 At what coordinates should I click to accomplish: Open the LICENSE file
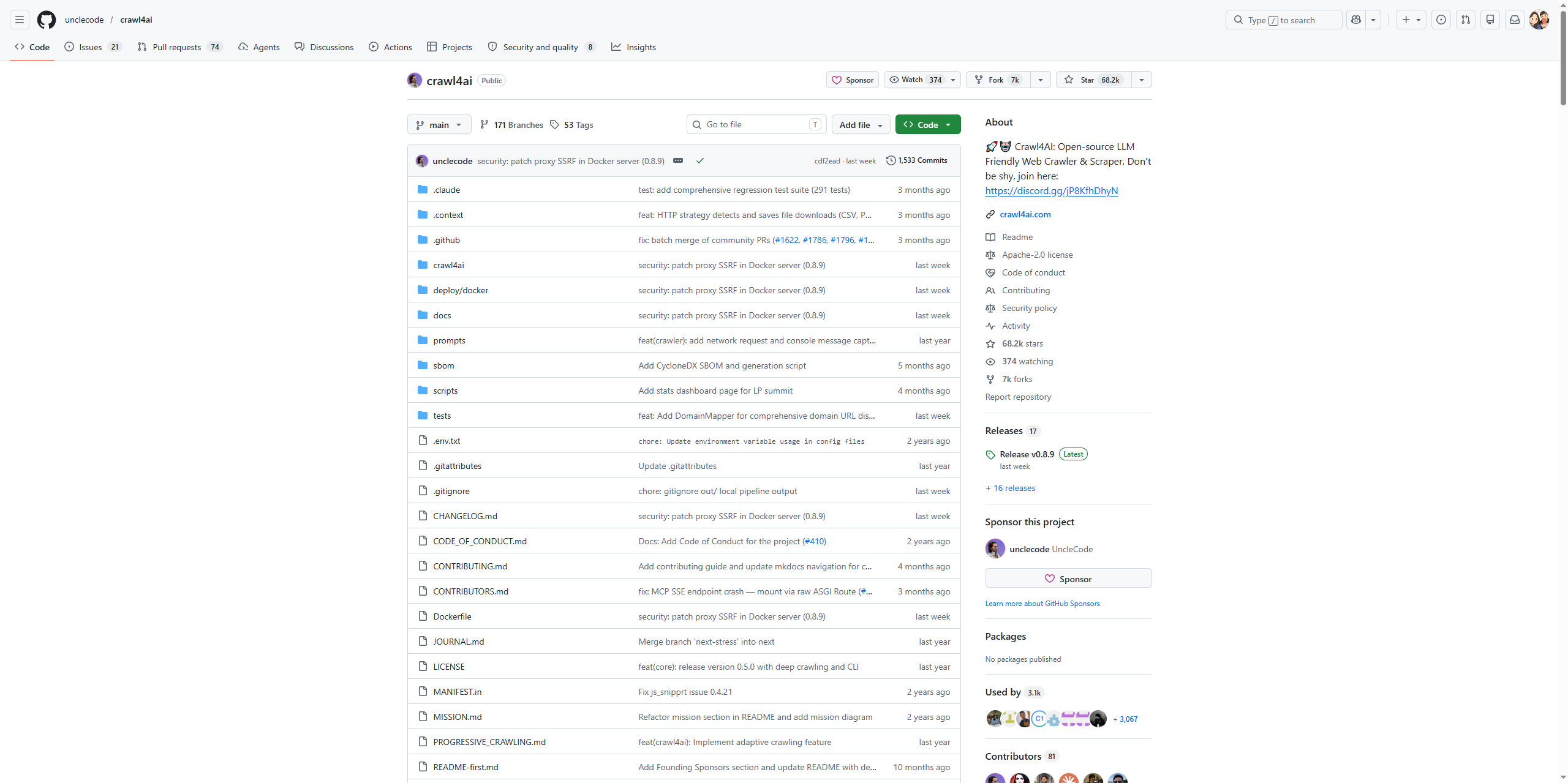point(449,667)
